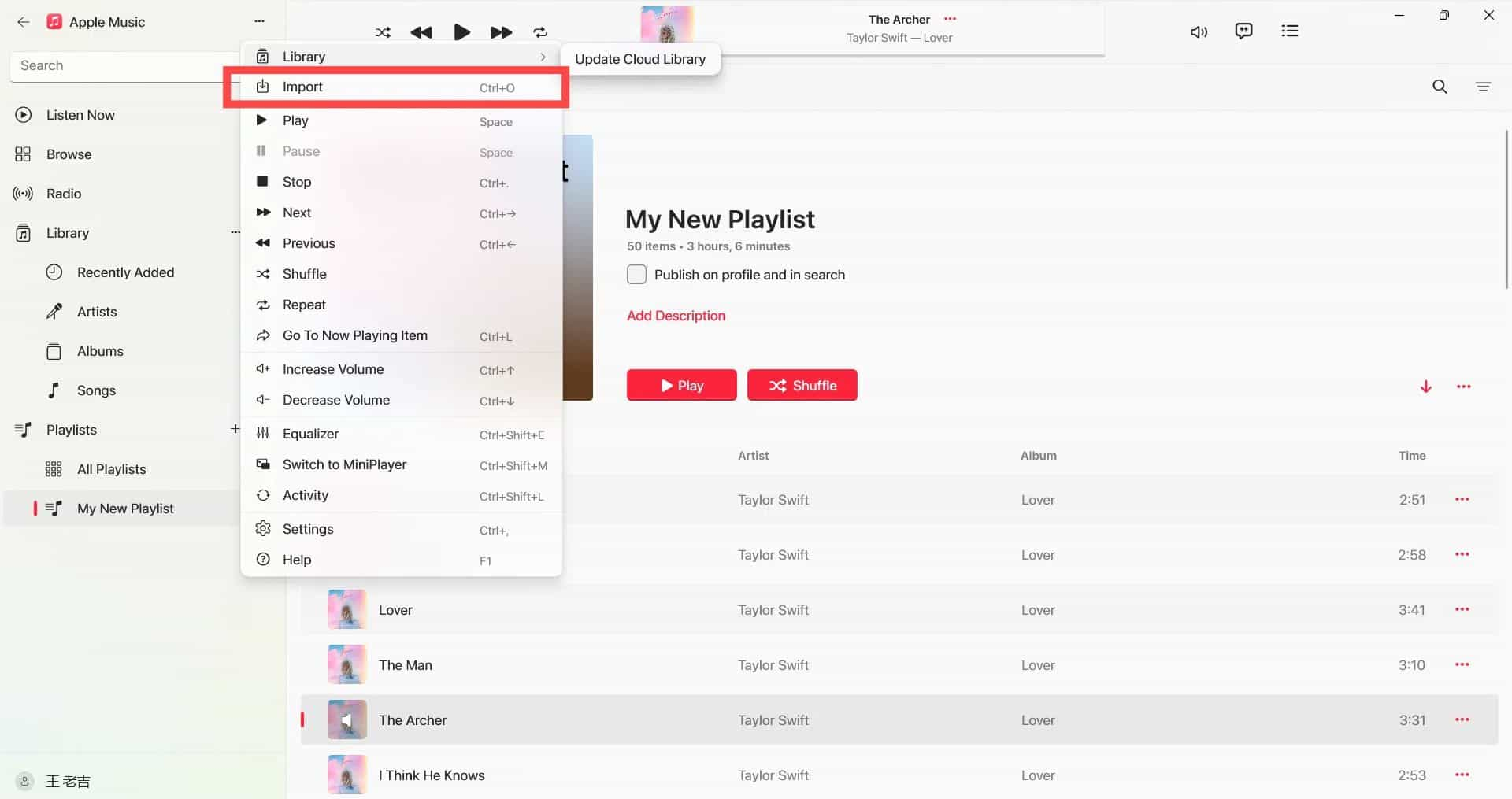Choose Switch to MiniPlayer
Screen dimensions: 1512x799
tap(402, 464)
